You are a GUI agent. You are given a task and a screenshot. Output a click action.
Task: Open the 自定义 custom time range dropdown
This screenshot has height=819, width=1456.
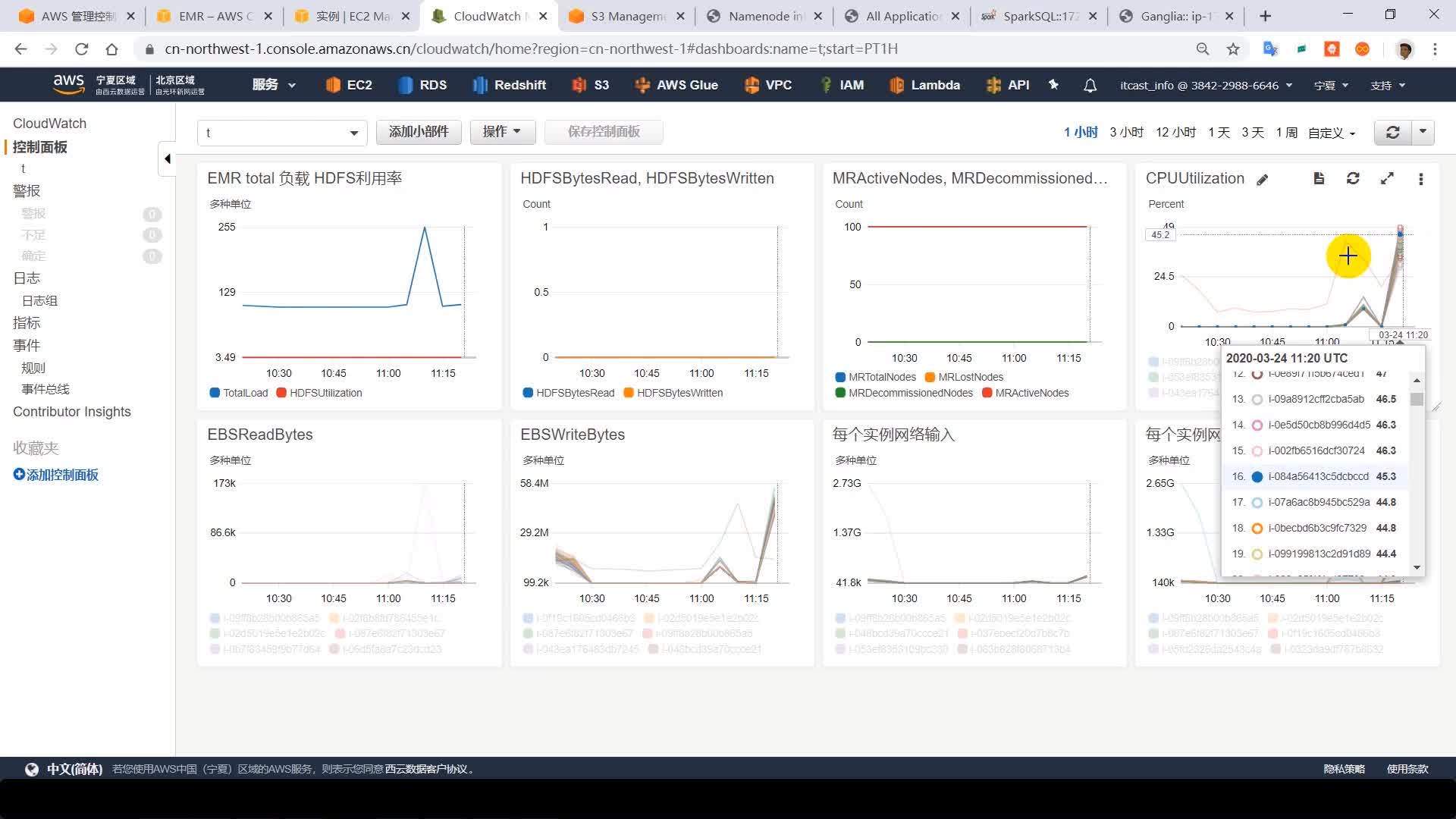point(1331,133)
